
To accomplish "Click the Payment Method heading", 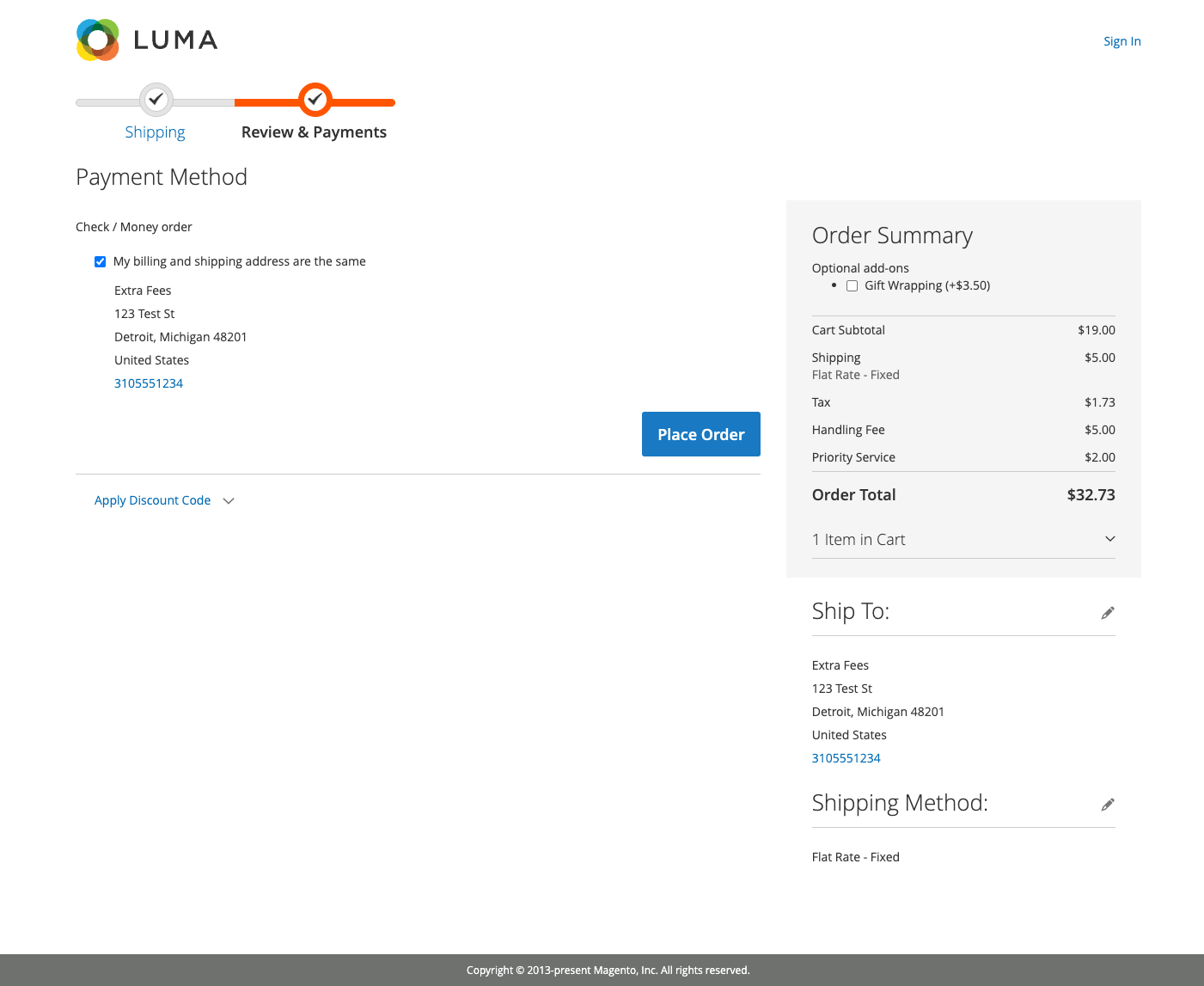I will (x=162, y=177).
